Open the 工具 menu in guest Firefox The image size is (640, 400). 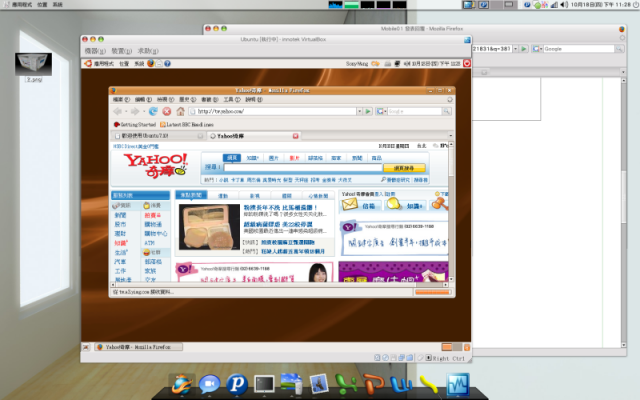[x=232, y=100]
